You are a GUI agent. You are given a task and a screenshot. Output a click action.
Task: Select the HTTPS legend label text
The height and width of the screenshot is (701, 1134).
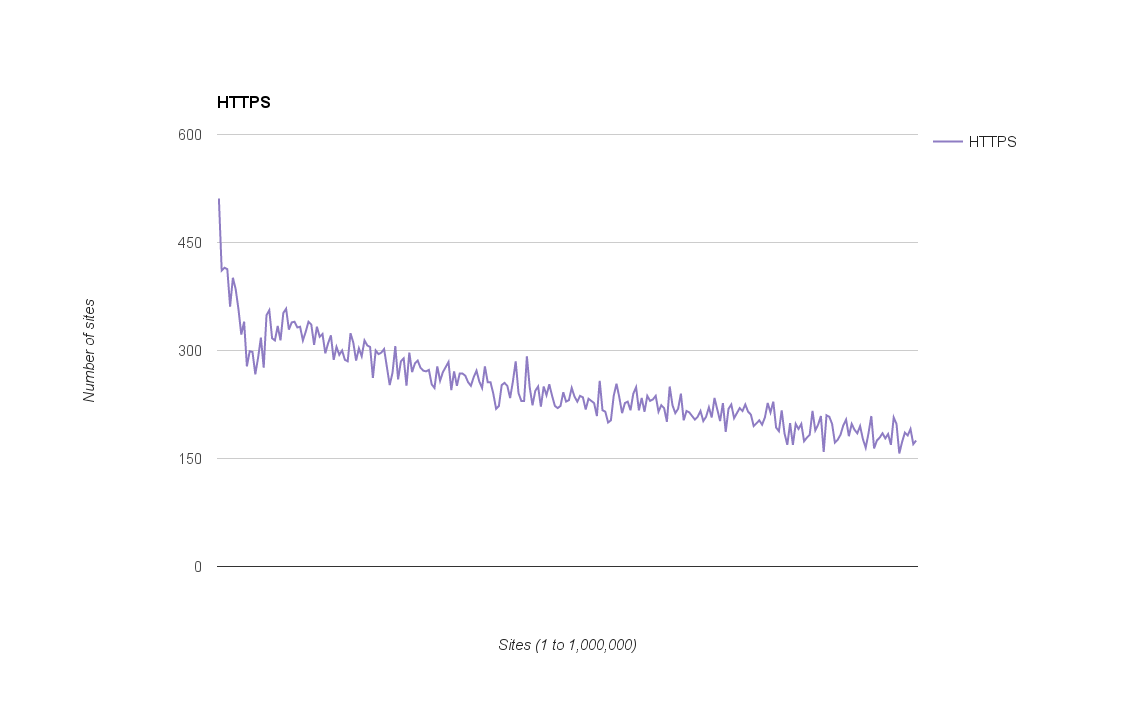point(992,142)
